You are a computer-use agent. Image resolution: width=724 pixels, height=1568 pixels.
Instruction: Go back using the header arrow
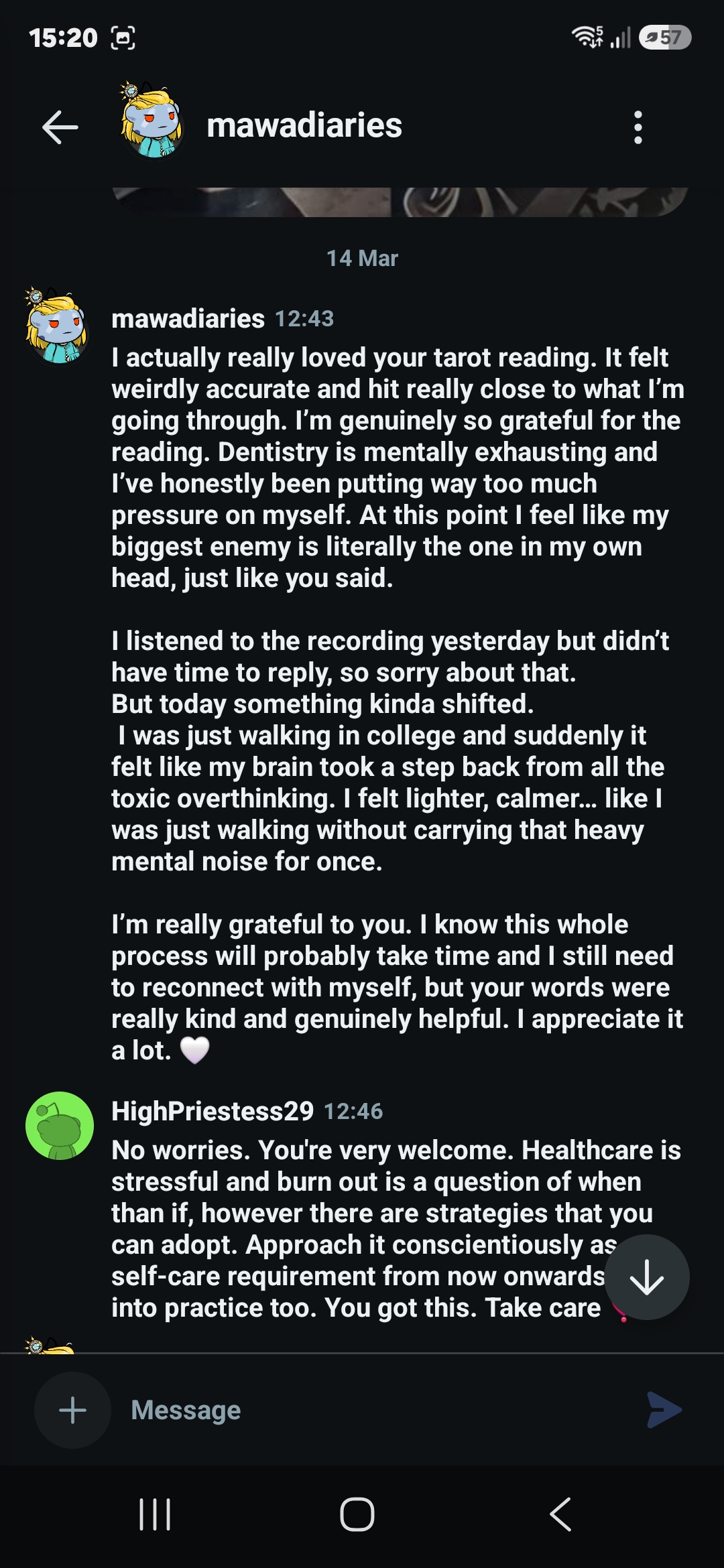tap(60, 127)
